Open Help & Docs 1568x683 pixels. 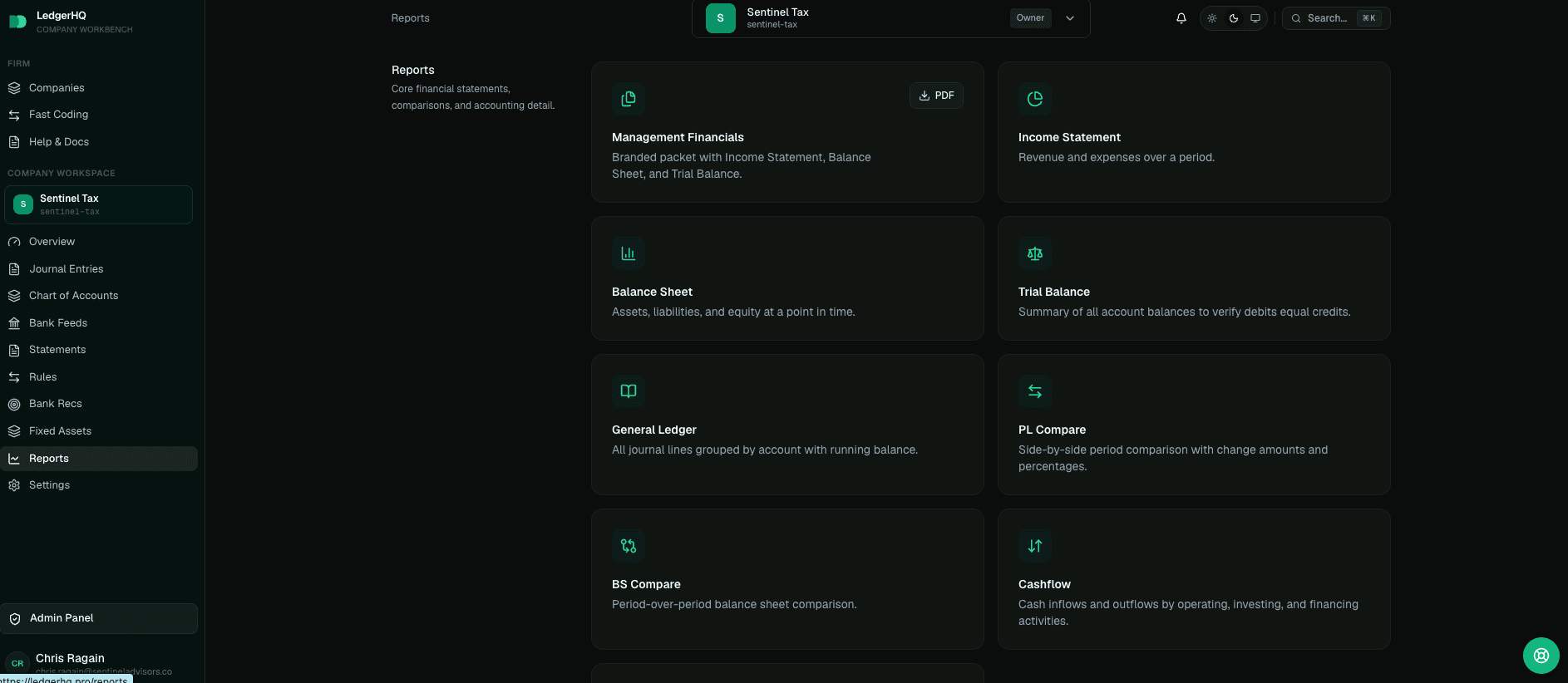(99, 142)
